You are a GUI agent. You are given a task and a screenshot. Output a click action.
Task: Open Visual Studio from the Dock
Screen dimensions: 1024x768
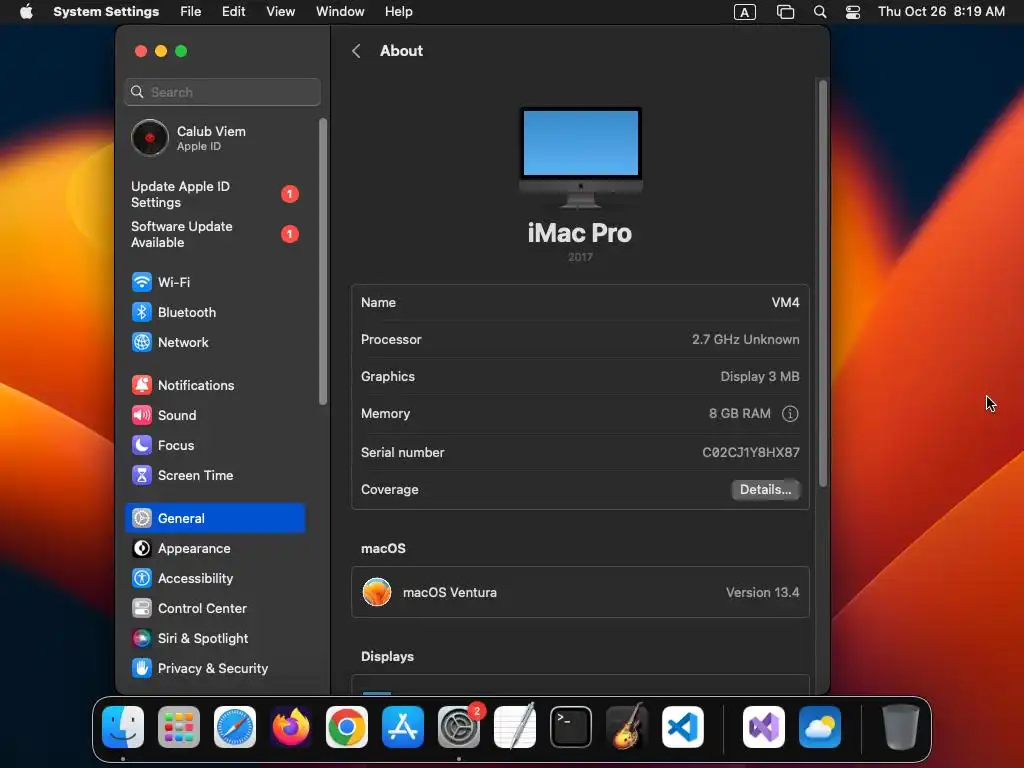click(764, 727)
